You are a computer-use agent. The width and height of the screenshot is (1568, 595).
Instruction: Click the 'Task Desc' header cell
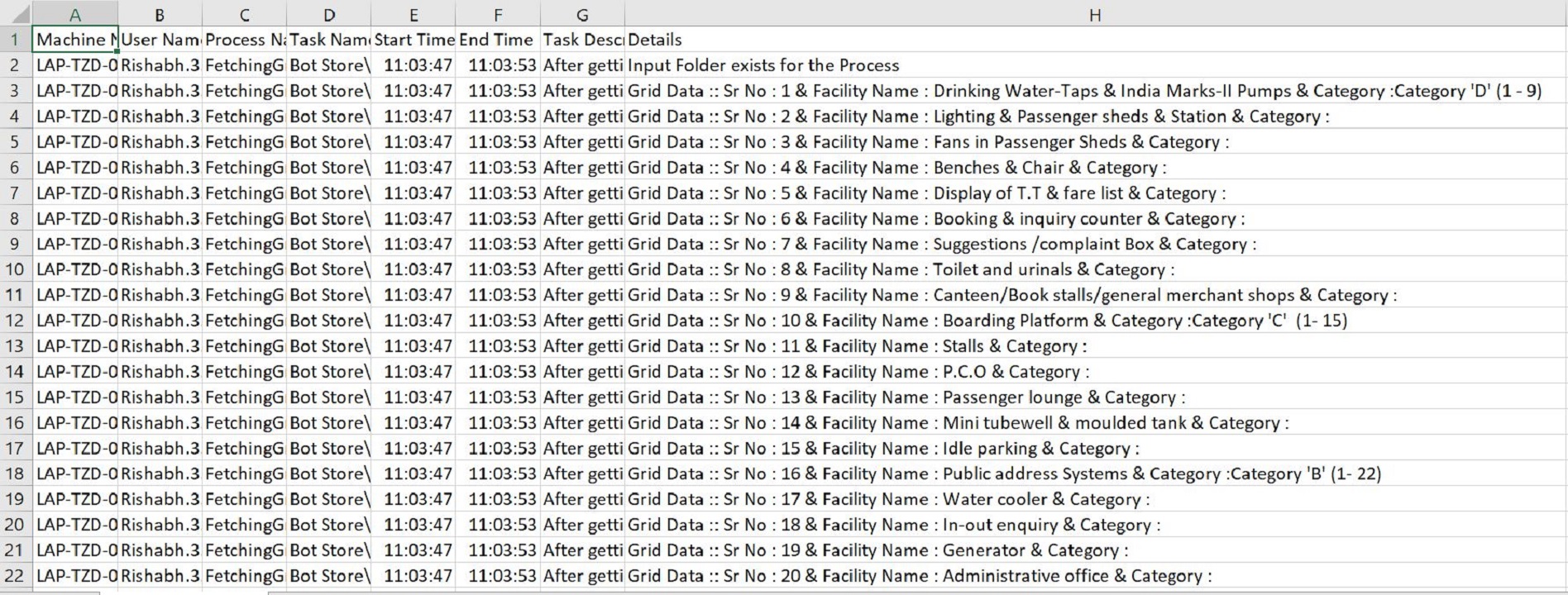click(x=582, y=40)
